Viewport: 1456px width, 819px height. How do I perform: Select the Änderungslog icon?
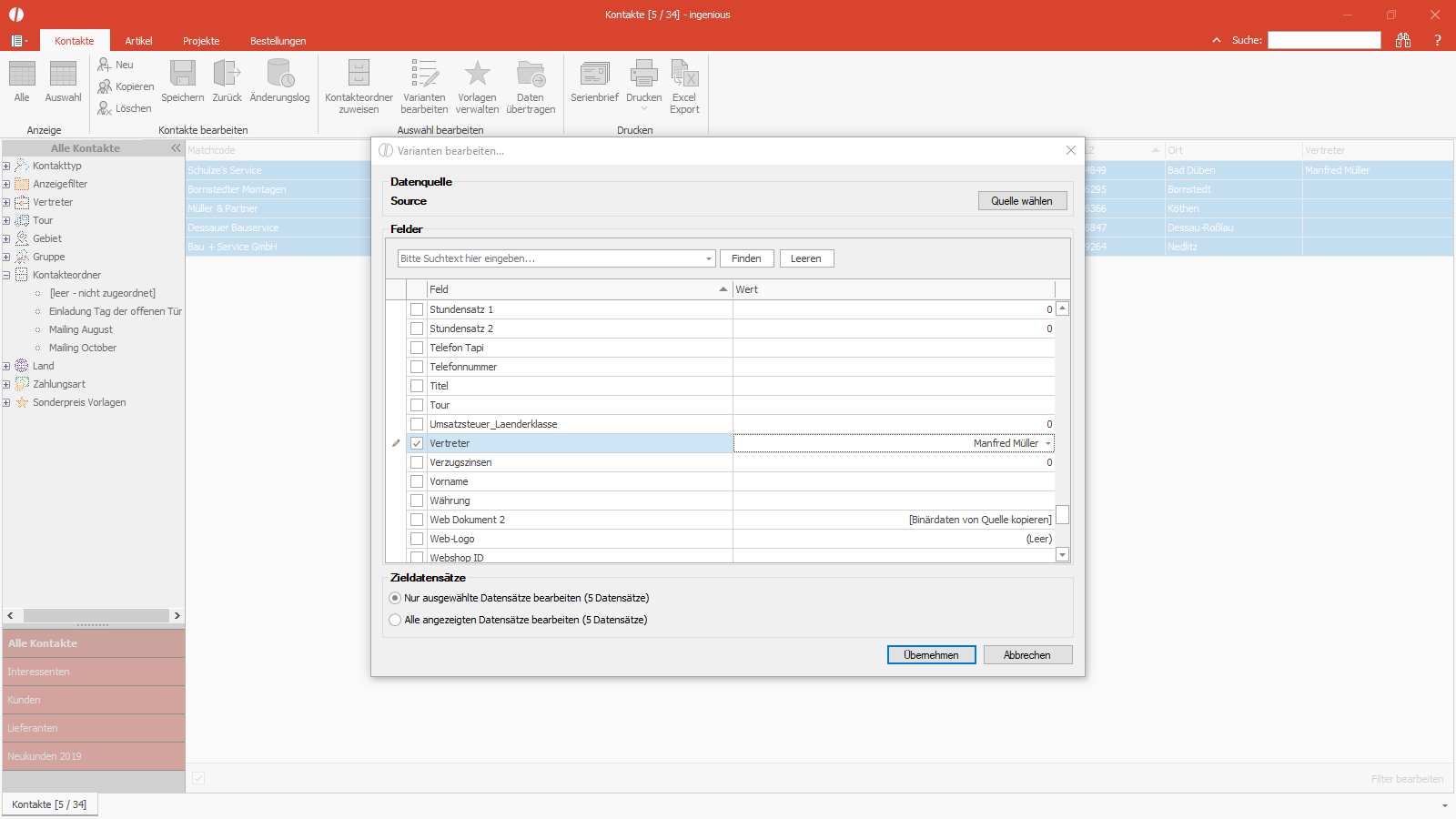[x=279, y=74]
